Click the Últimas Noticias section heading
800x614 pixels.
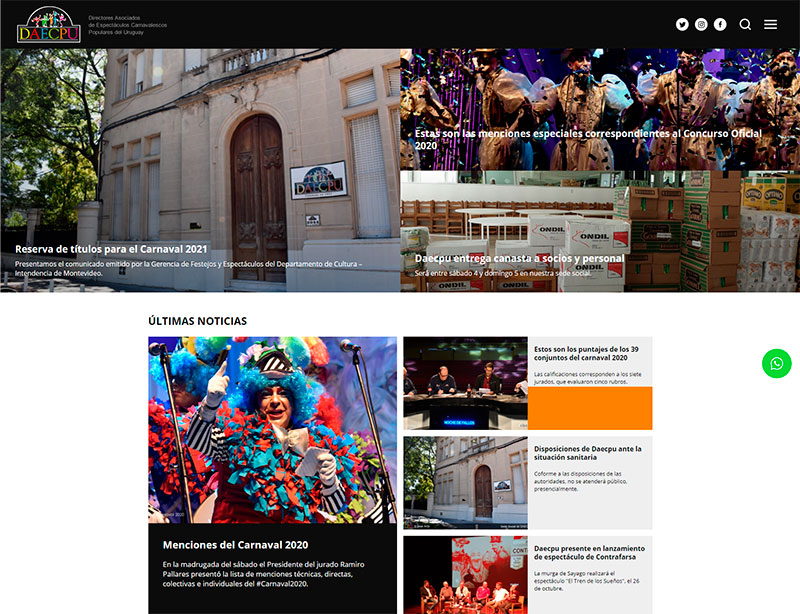[x=197, y=321]
